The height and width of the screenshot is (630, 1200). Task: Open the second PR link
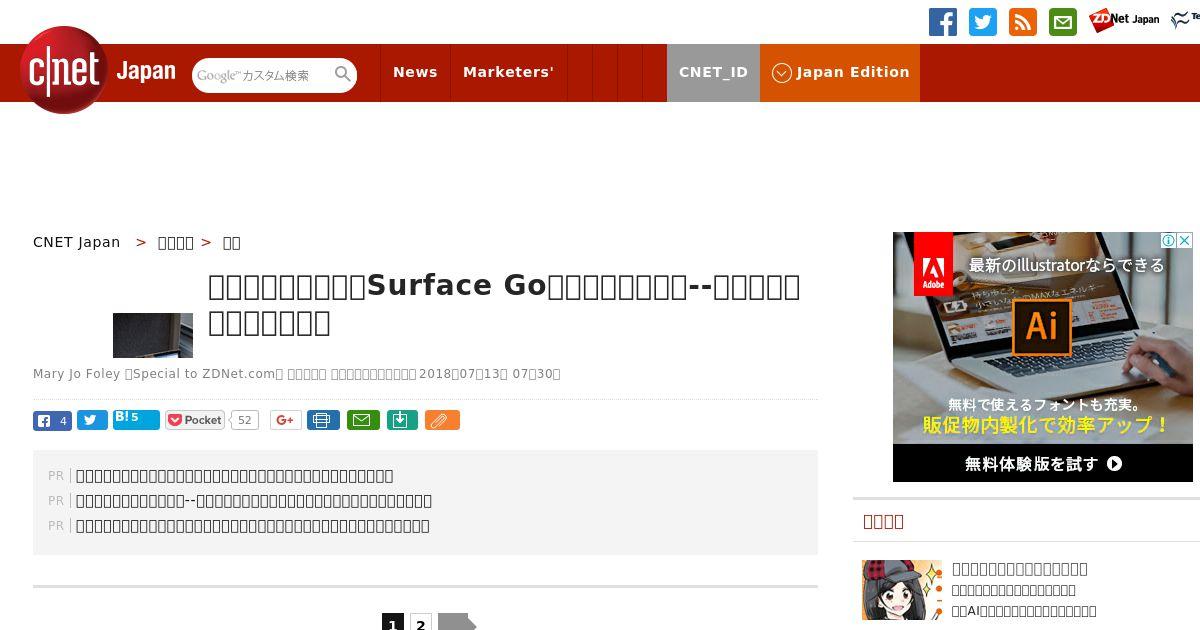click(x=254, y=501)
